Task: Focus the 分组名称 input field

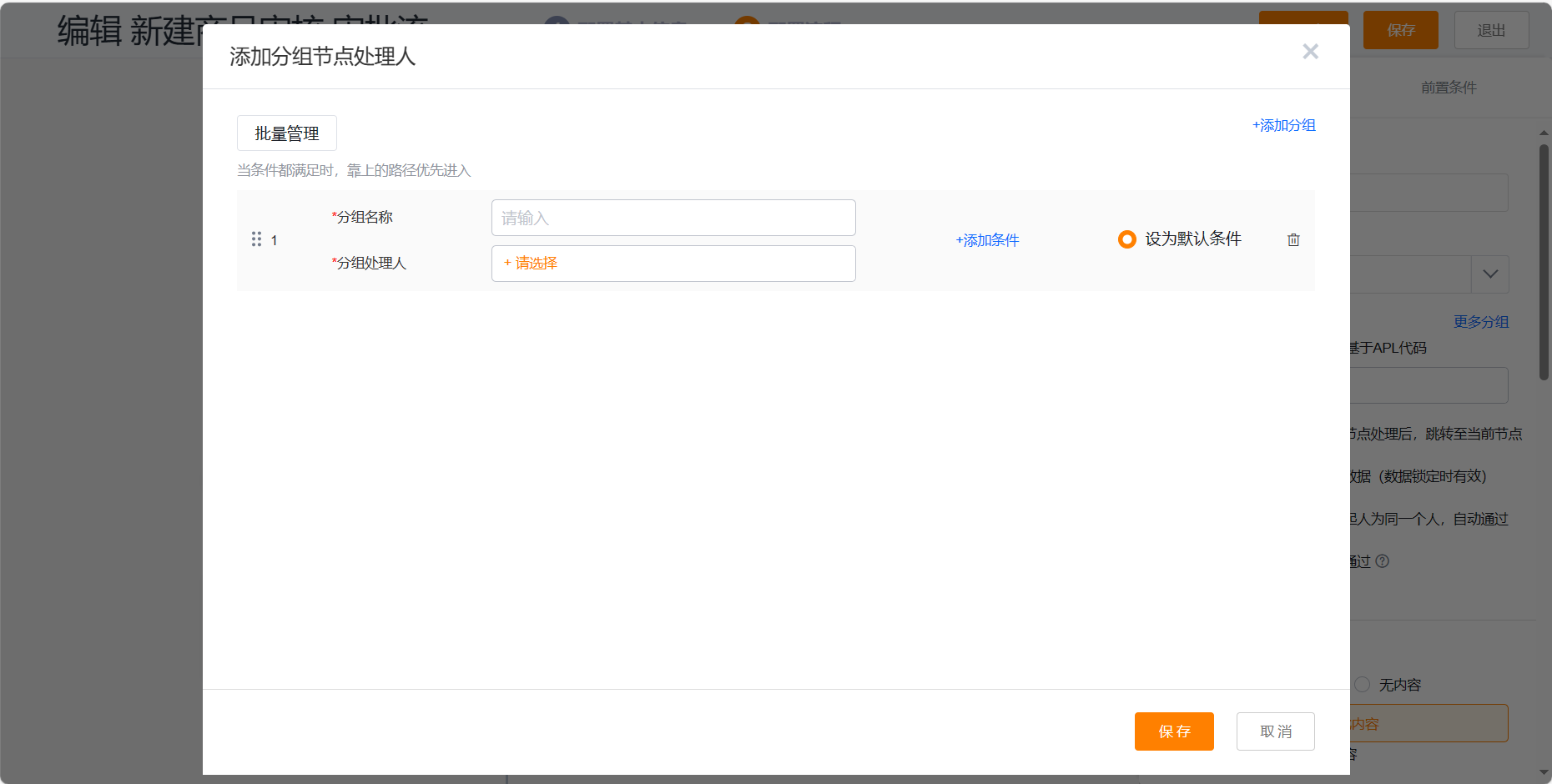Action: click(x=673, y=218)
